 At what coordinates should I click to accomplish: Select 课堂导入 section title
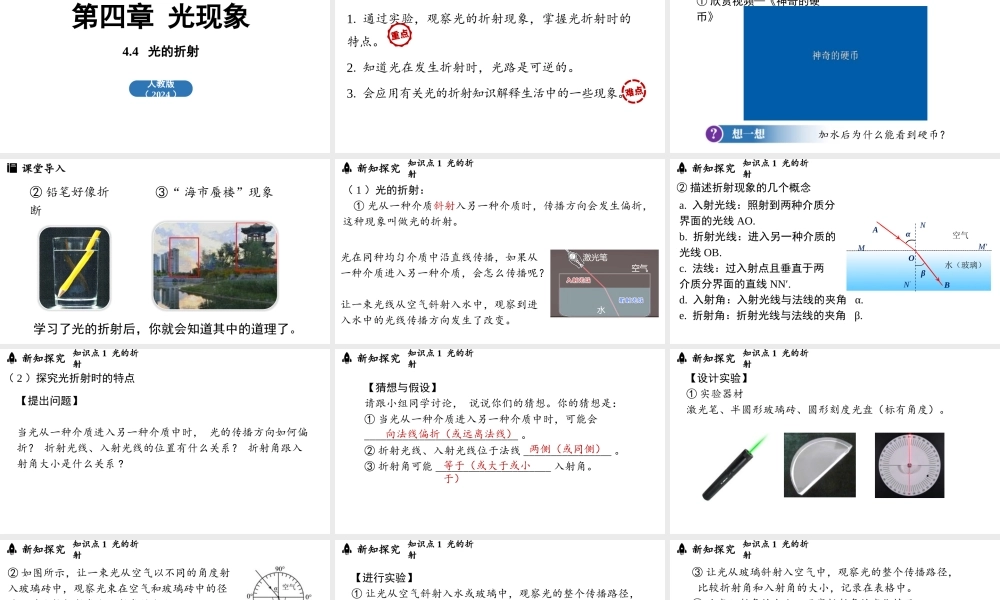pos(44,168)
